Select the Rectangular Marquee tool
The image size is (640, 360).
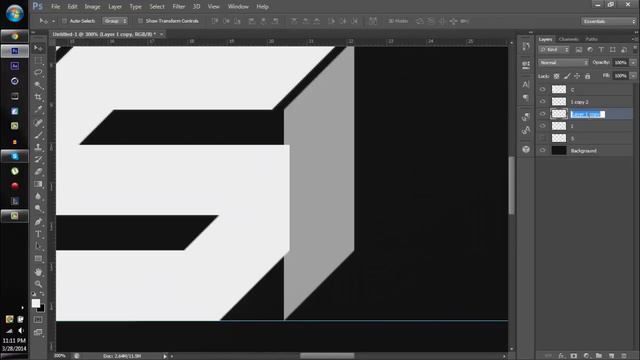38,60
